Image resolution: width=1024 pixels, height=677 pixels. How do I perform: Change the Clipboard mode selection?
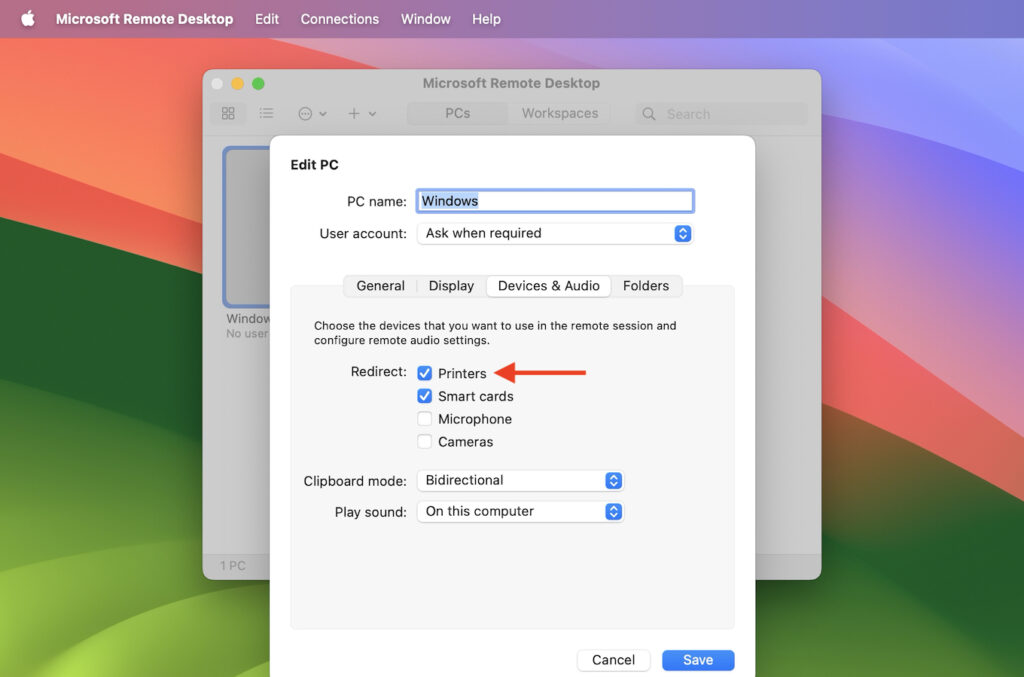[x=614, y=480]
